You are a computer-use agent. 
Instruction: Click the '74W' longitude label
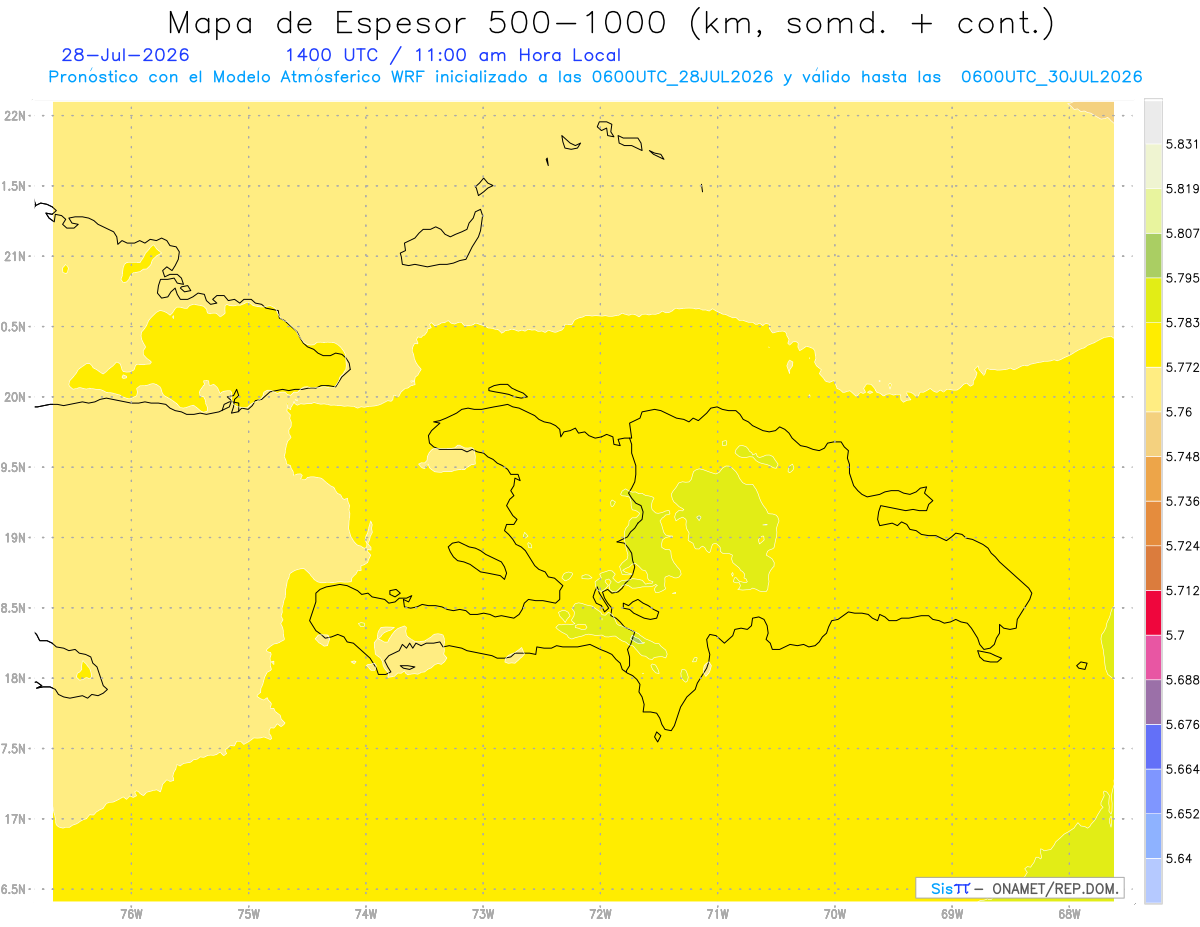point(365,913)
